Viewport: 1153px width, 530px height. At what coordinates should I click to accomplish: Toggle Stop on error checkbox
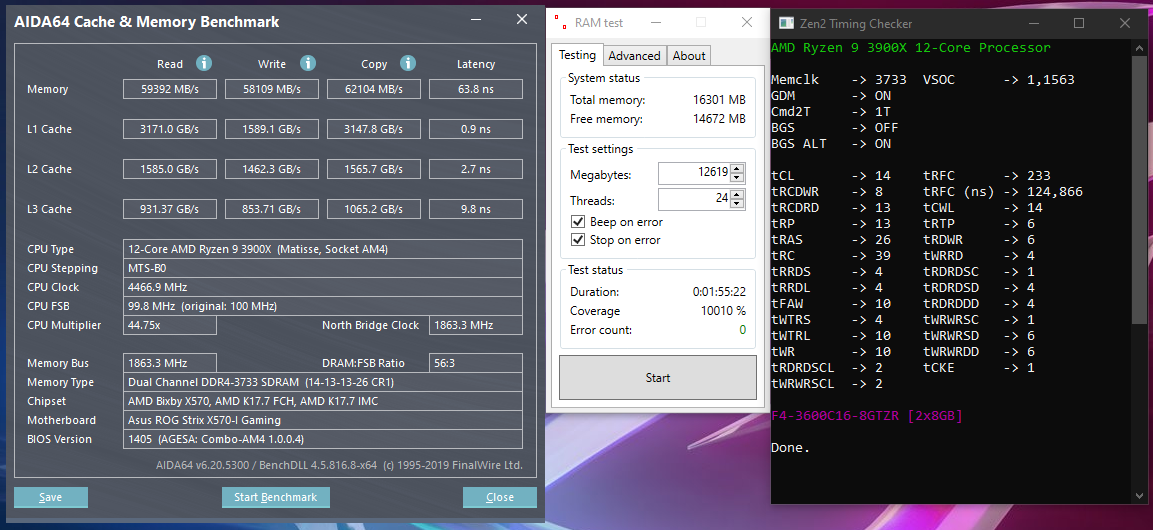pyautogui.click(x=578, y=240)
